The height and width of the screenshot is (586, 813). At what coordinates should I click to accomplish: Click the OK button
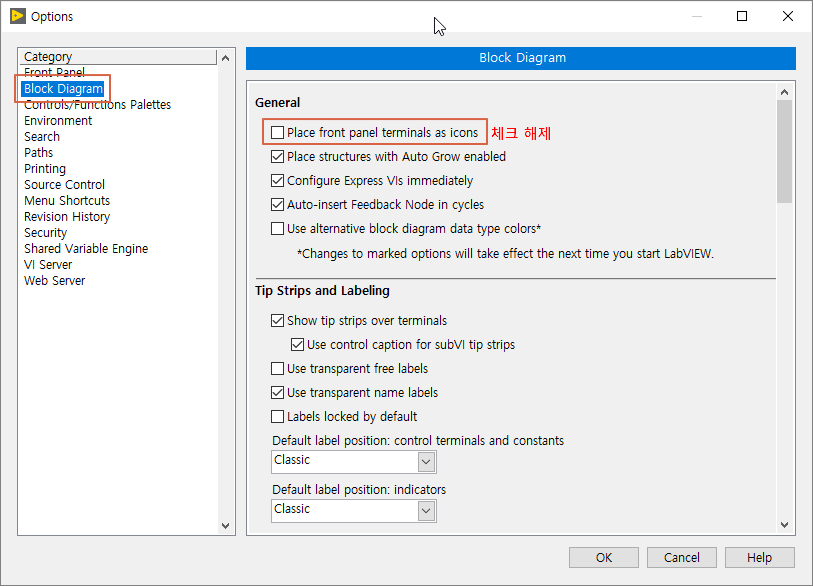click(x=604, y=557)
